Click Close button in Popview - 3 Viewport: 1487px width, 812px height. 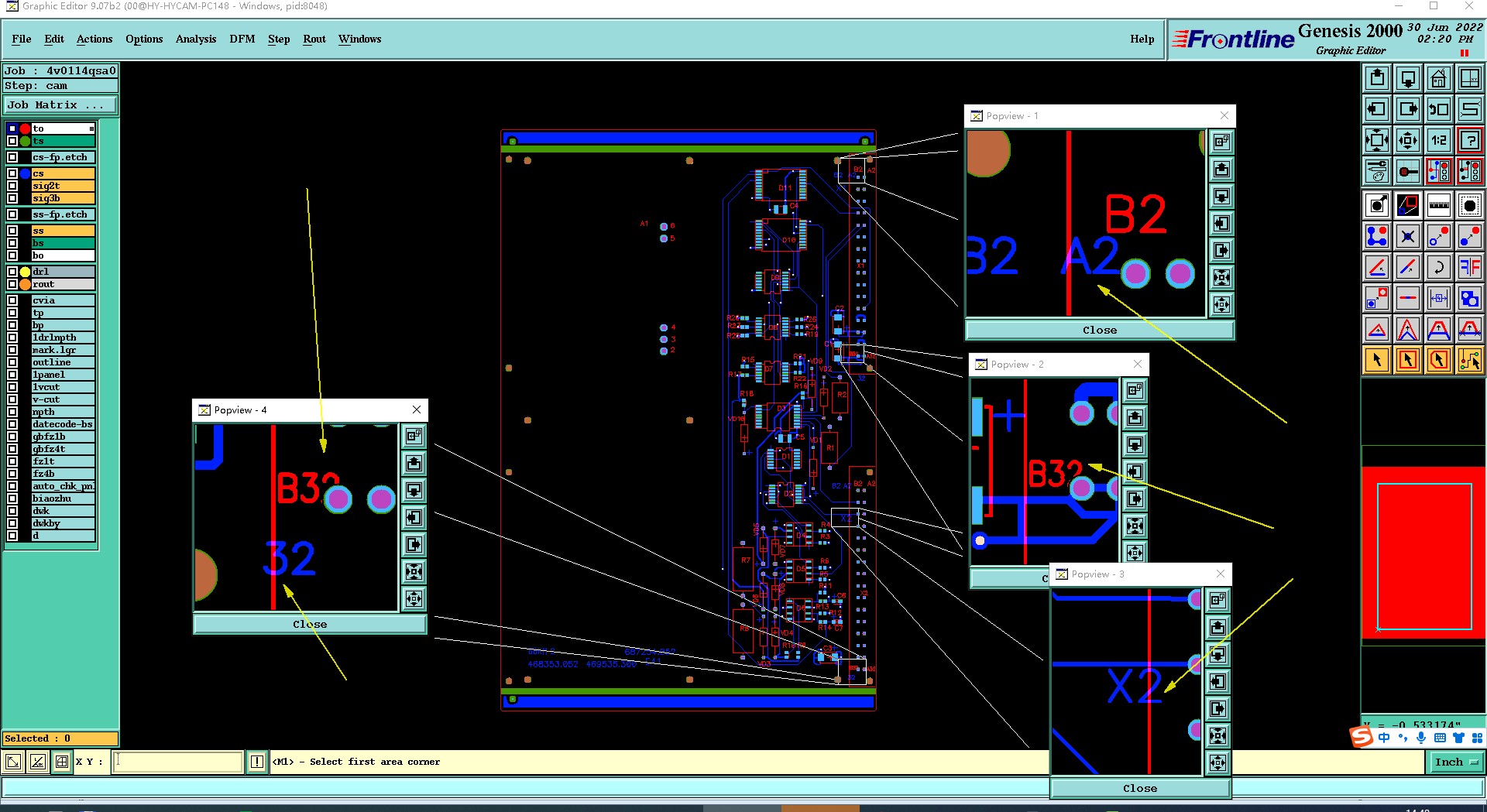[1140, 788]
